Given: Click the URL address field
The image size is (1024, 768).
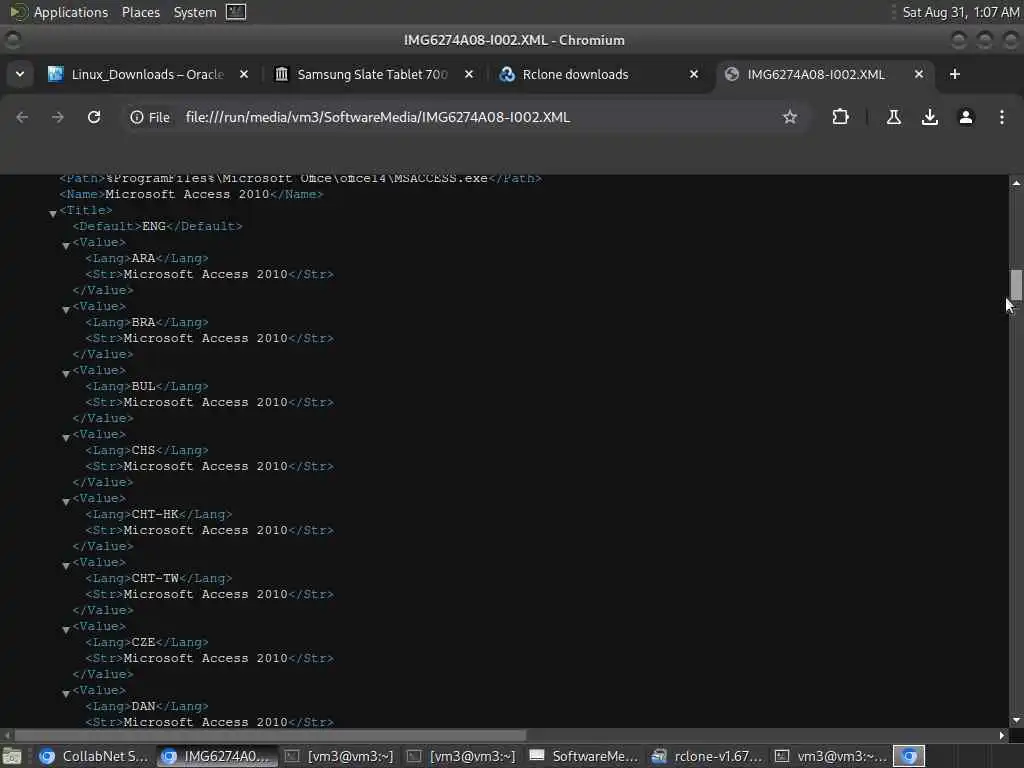Looking at the screenshot, I should tap(477, 117).
